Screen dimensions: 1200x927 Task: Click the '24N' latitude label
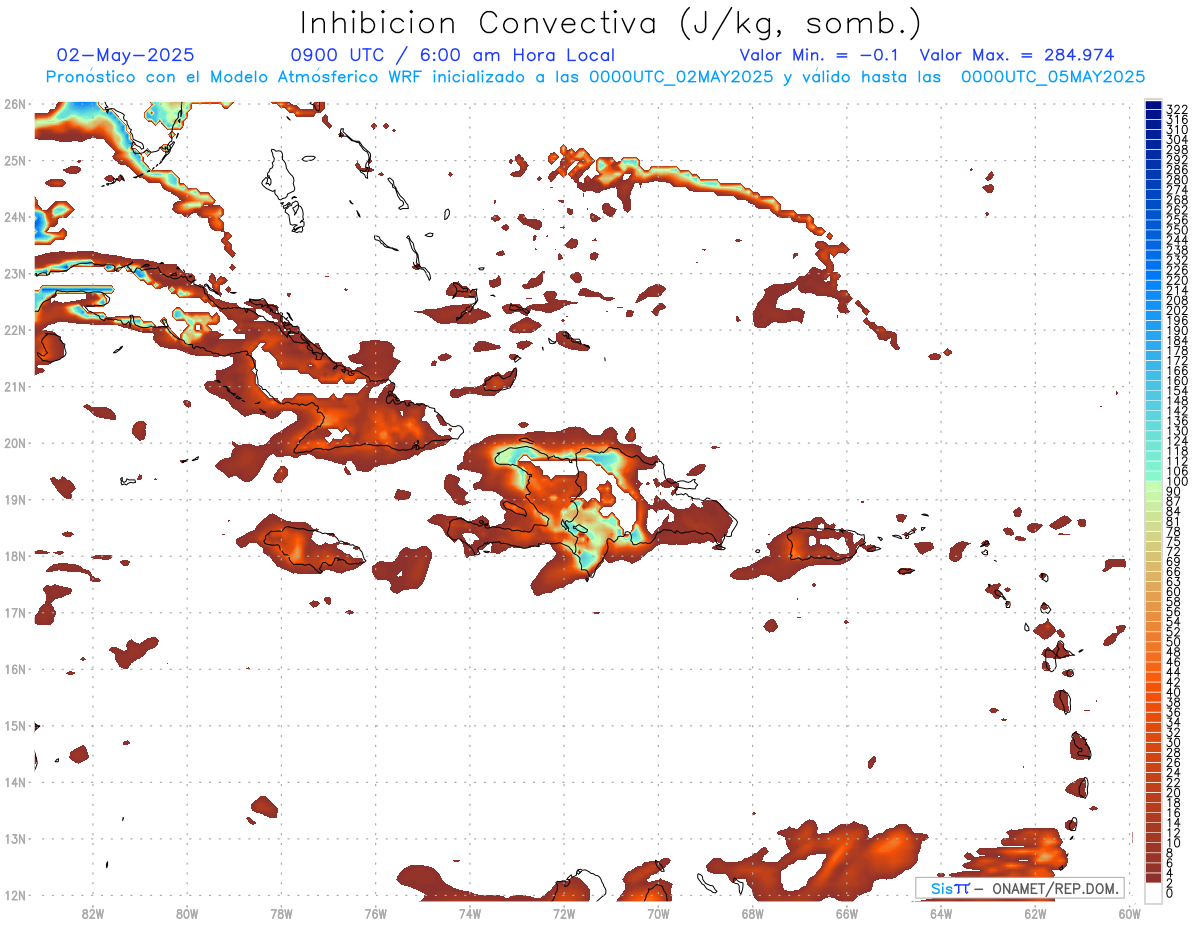tap(15, 217)
